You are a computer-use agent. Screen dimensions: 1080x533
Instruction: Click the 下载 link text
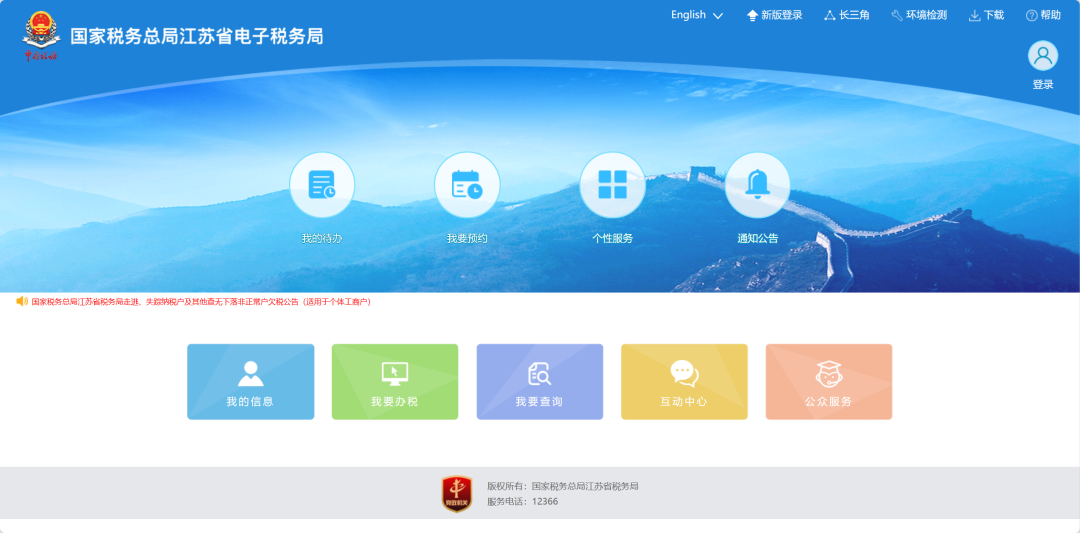[994, 15]
